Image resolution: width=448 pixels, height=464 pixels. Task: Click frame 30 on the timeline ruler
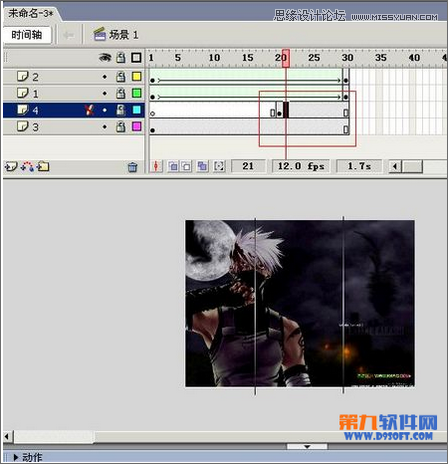pos(347,58)
